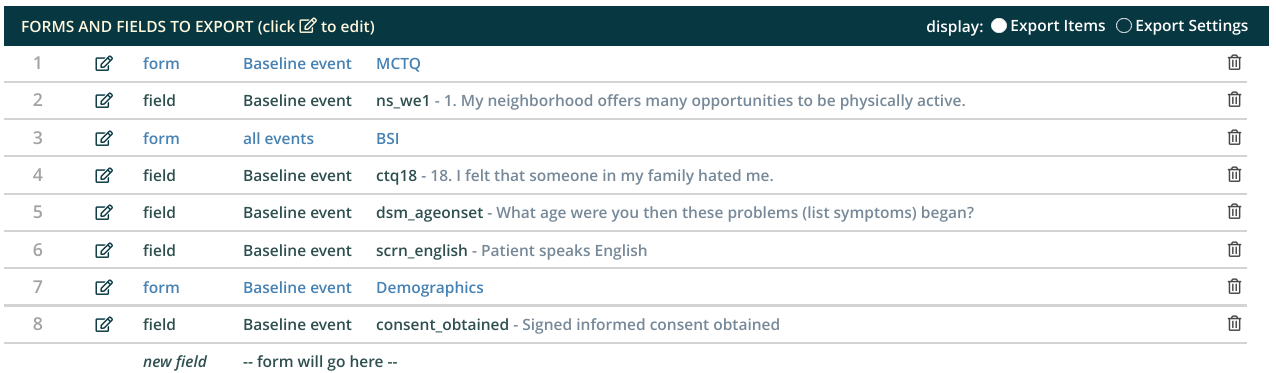Click the BSI form name

(x=388, y=138)
